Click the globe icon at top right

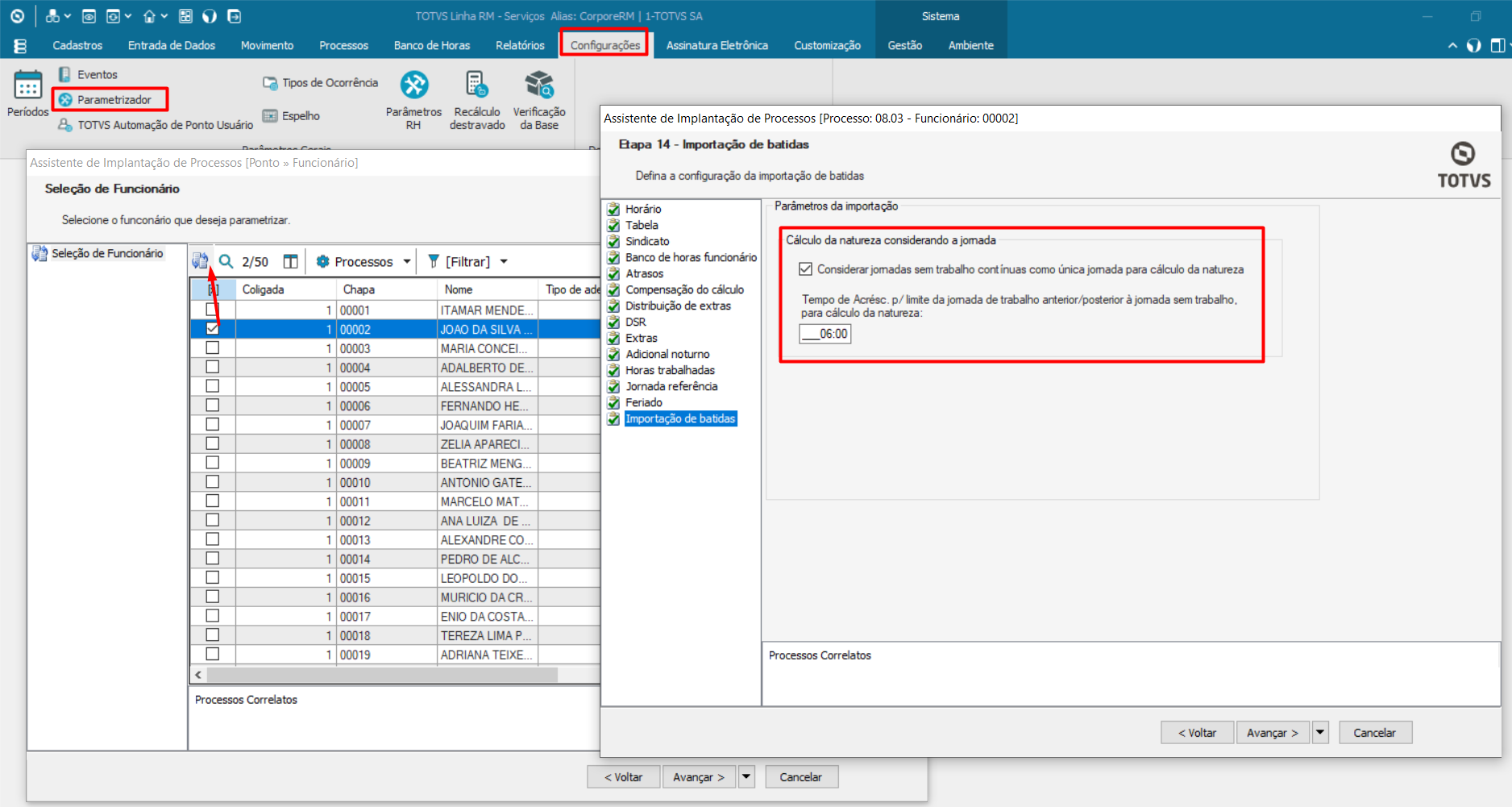click(x=1474, y=46)
